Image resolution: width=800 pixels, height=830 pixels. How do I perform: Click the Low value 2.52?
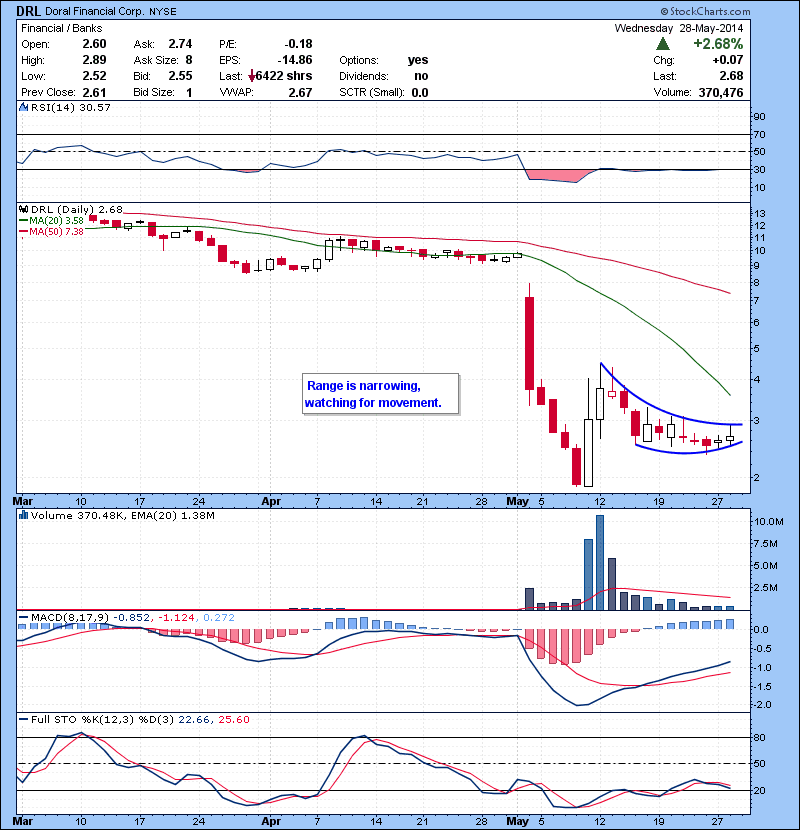94,76
